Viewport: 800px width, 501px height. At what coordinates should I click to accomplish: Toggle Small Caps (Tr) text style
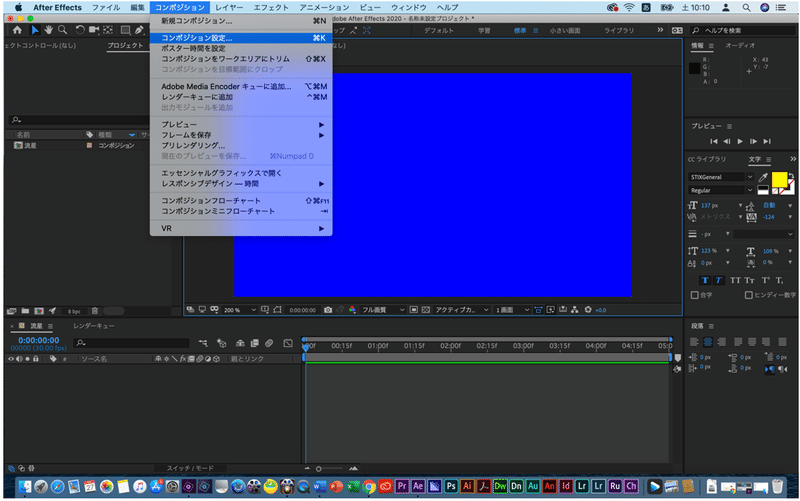[749, 280]
